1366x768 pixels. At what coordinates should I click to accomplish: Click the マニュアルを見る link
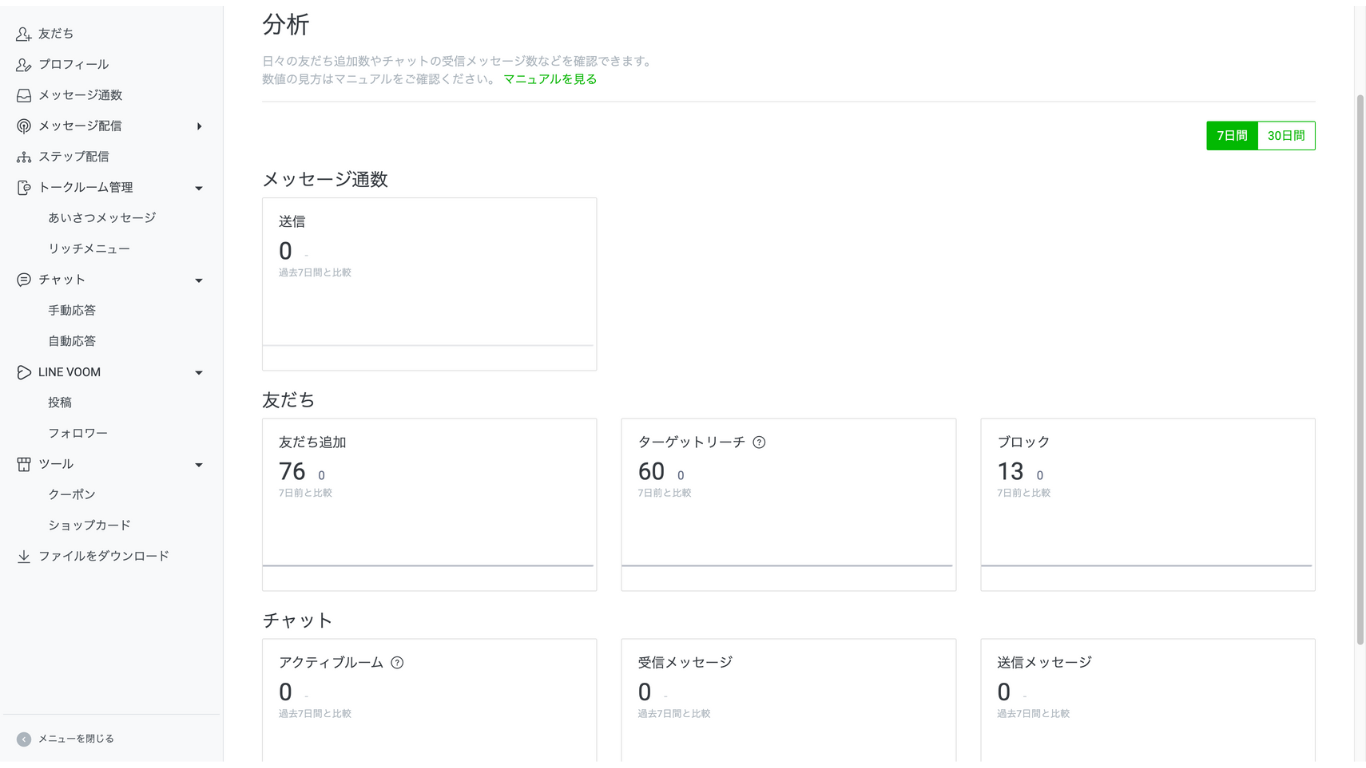(x=550, y=79)
